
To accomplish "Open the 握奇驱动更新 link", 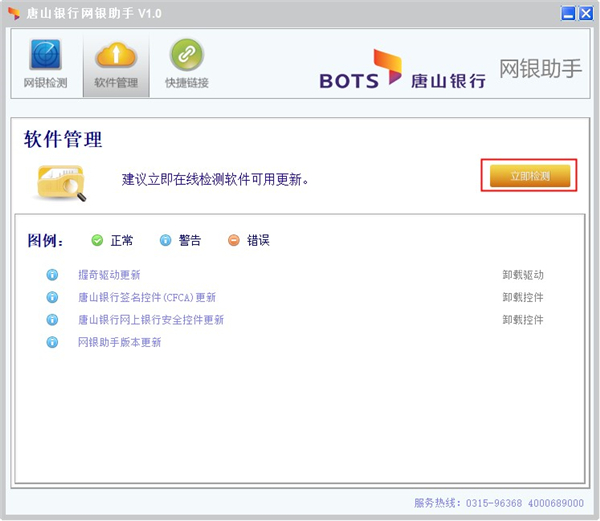I will click(x=109, y=275).
